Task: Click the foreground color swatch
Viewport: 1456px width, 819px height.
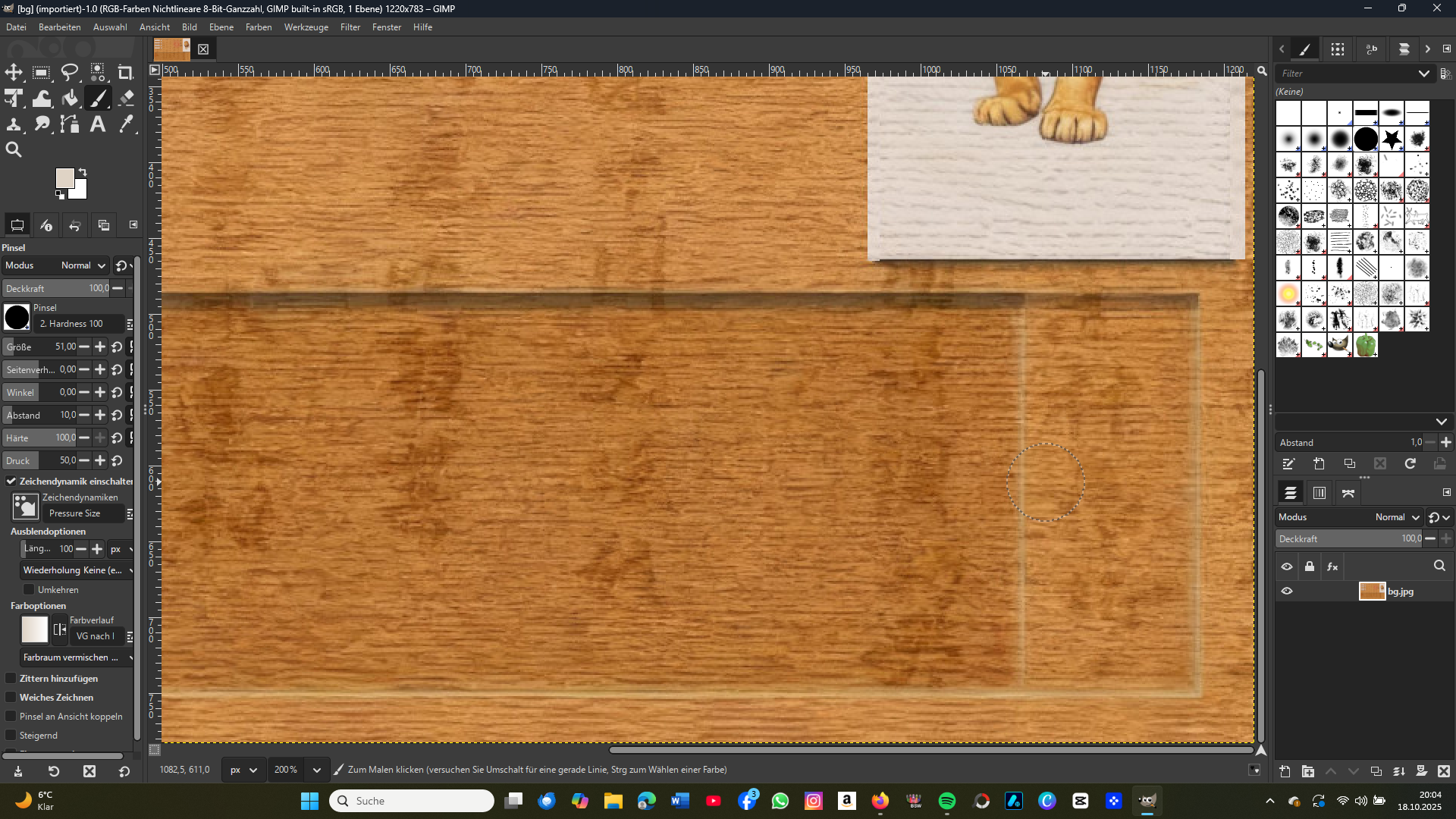Action: tap(64, 179)
